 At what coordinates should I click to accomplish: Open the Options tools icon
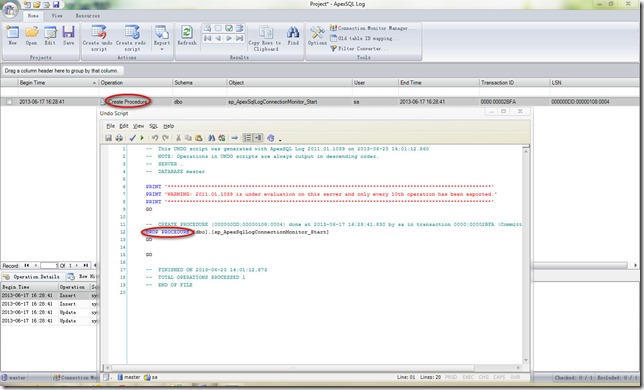pyautogui.click(x=317, y=35)
